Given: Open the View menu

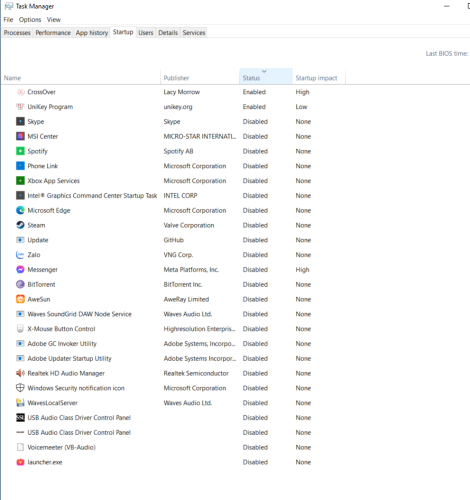Looking at the screenshot, I should click(x=54, y=20).
